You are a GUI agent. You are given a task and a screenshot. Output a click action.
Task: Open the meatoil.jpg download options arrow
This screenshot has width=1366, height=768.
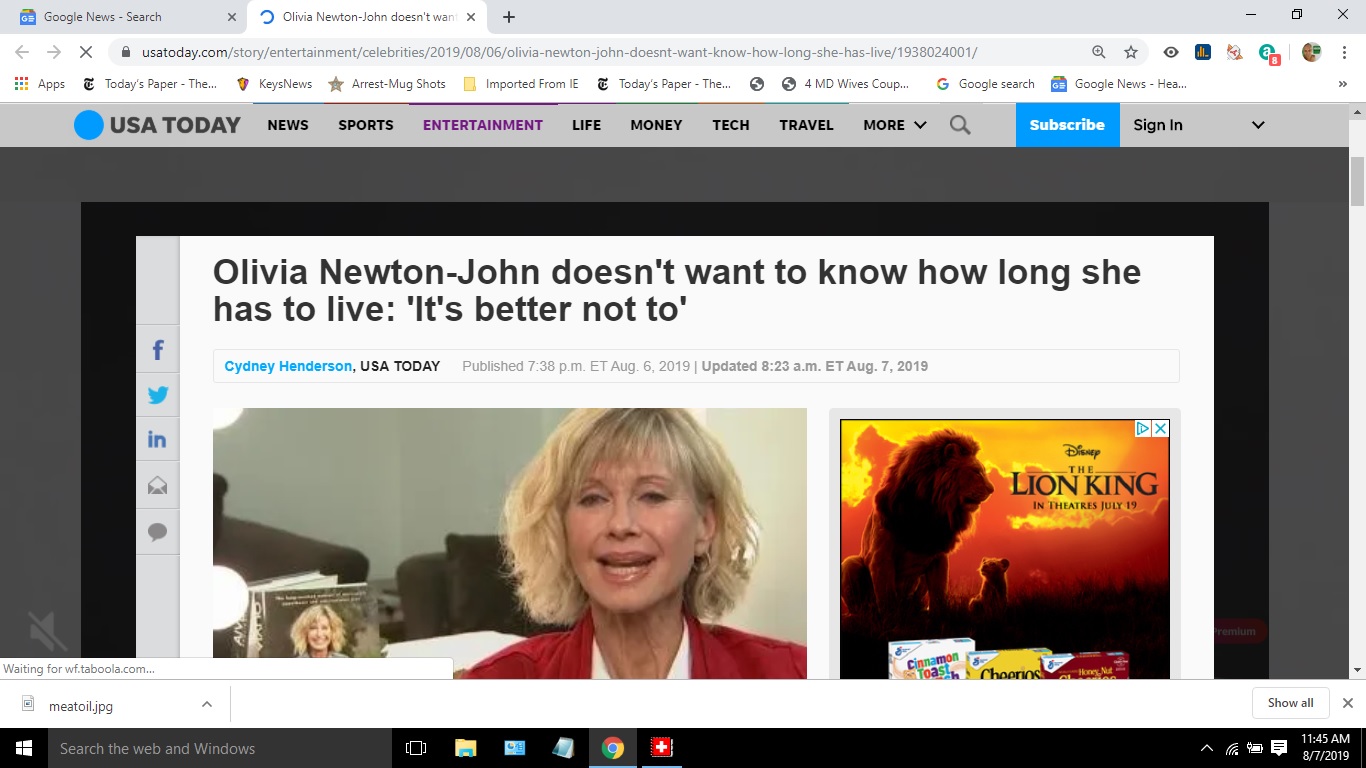tap(207, 704)
